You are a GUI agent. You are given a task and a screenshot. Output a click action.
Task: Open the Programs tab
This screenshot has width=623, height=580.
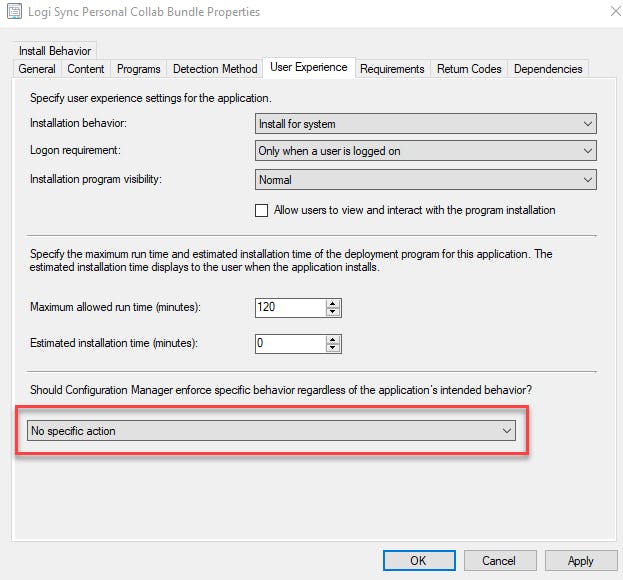click(x=139, y=69)
